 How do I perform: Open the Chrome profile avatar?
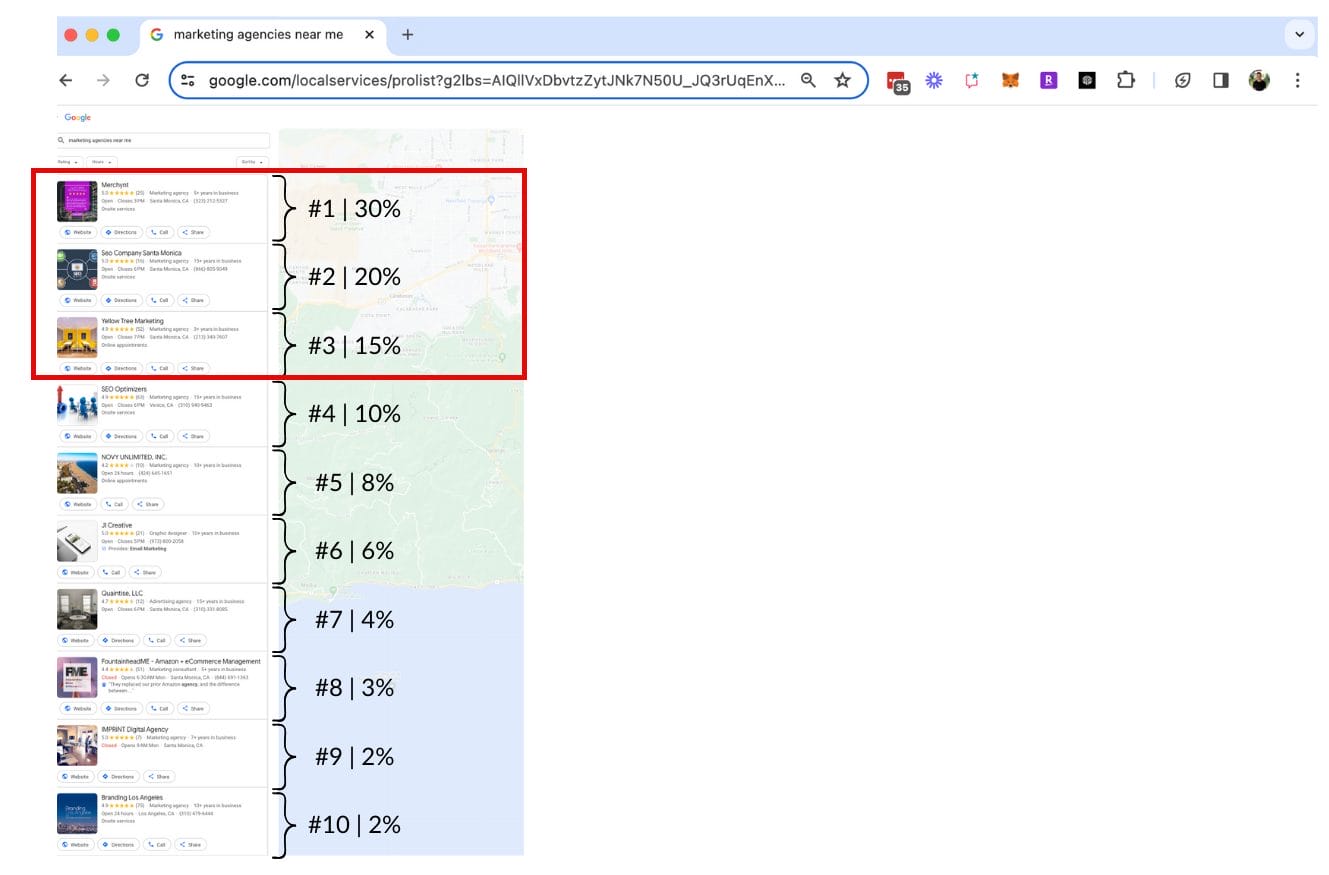(x=1259, y=81)
